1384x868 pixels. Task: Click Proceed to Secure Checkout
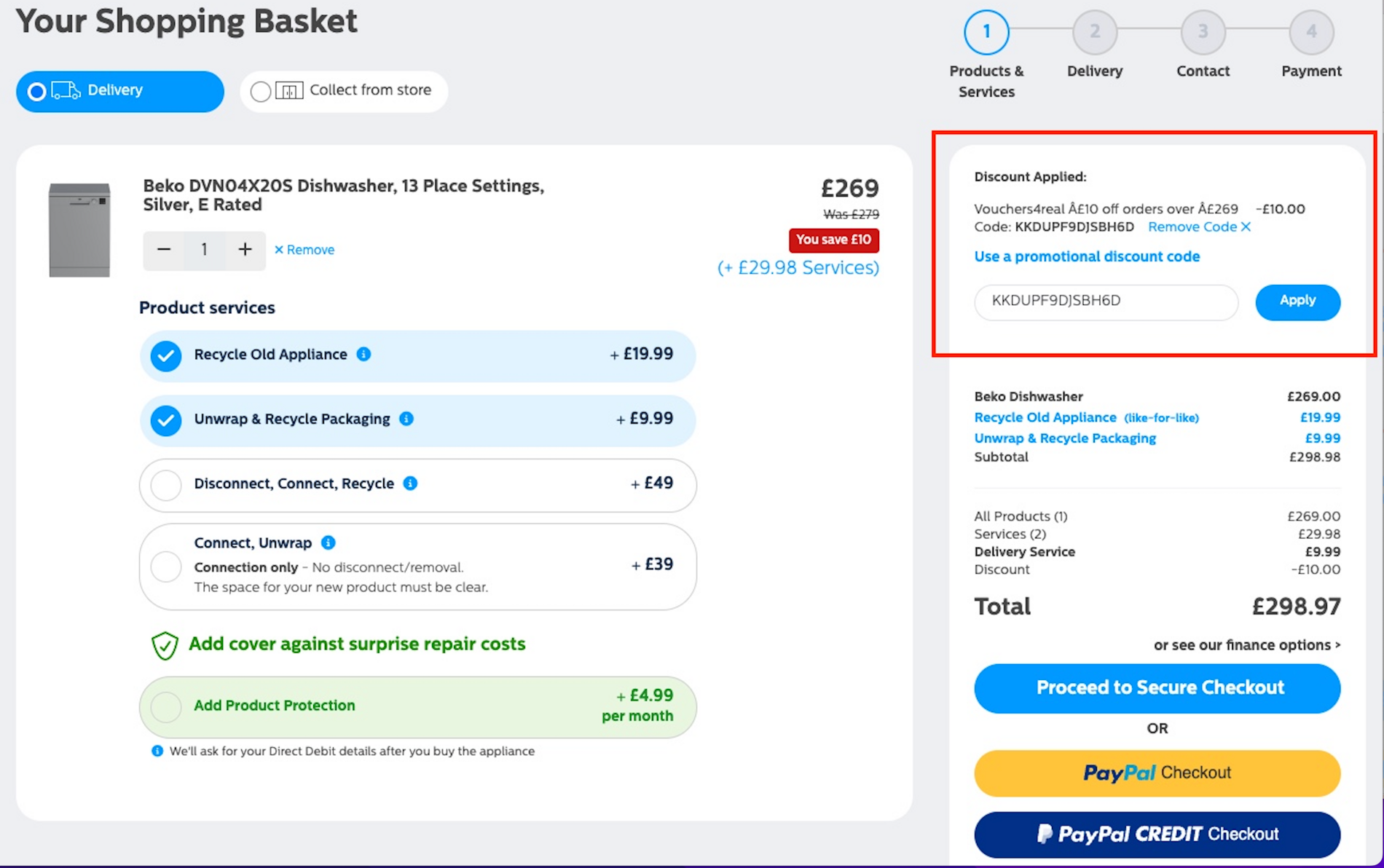1157,688
